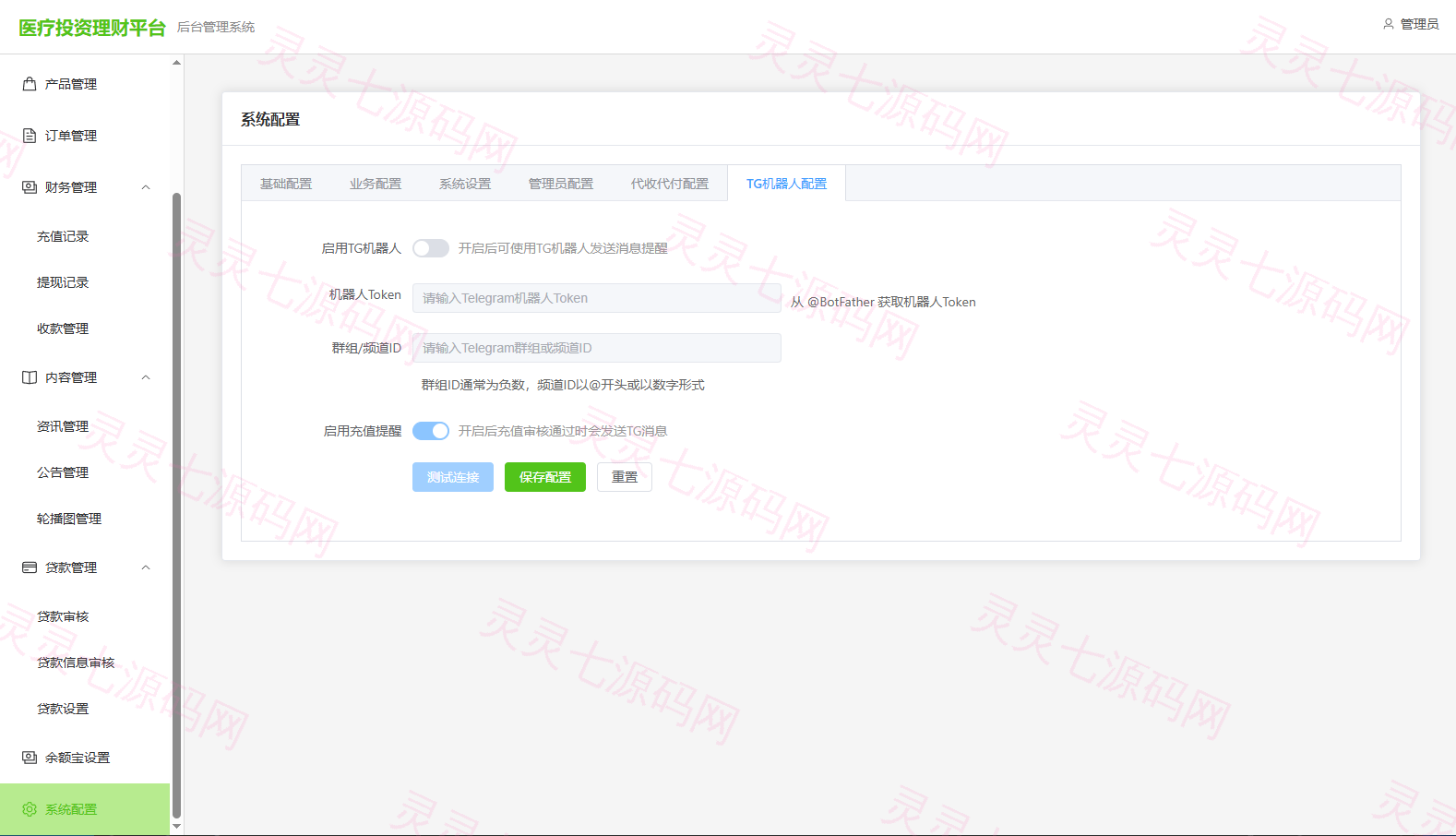Viewport: 1456px width, 836px height.
Task: Collapse the 贷款管理 submenu chevron
Action: click(146, 567)
